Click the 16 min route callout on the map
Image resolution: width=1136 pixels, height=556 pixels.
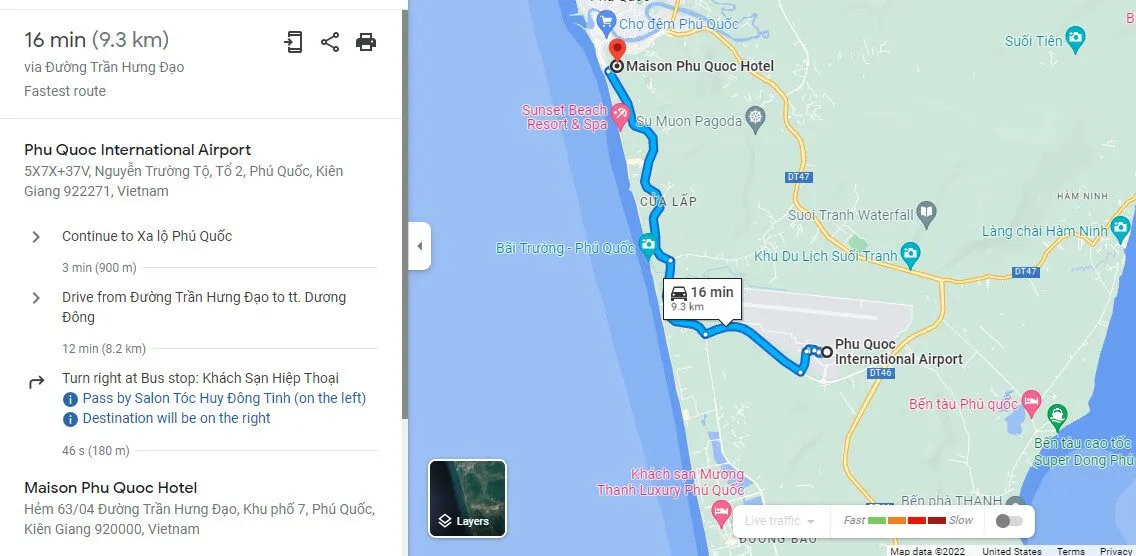[x=702, y=298]
